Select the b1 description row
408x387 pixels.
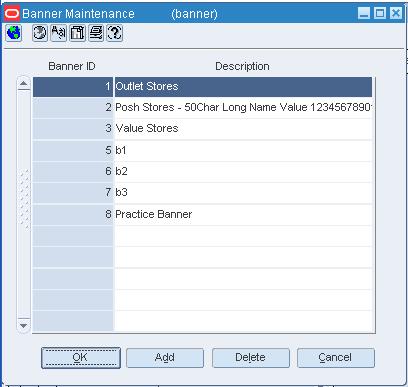(243, 150)
